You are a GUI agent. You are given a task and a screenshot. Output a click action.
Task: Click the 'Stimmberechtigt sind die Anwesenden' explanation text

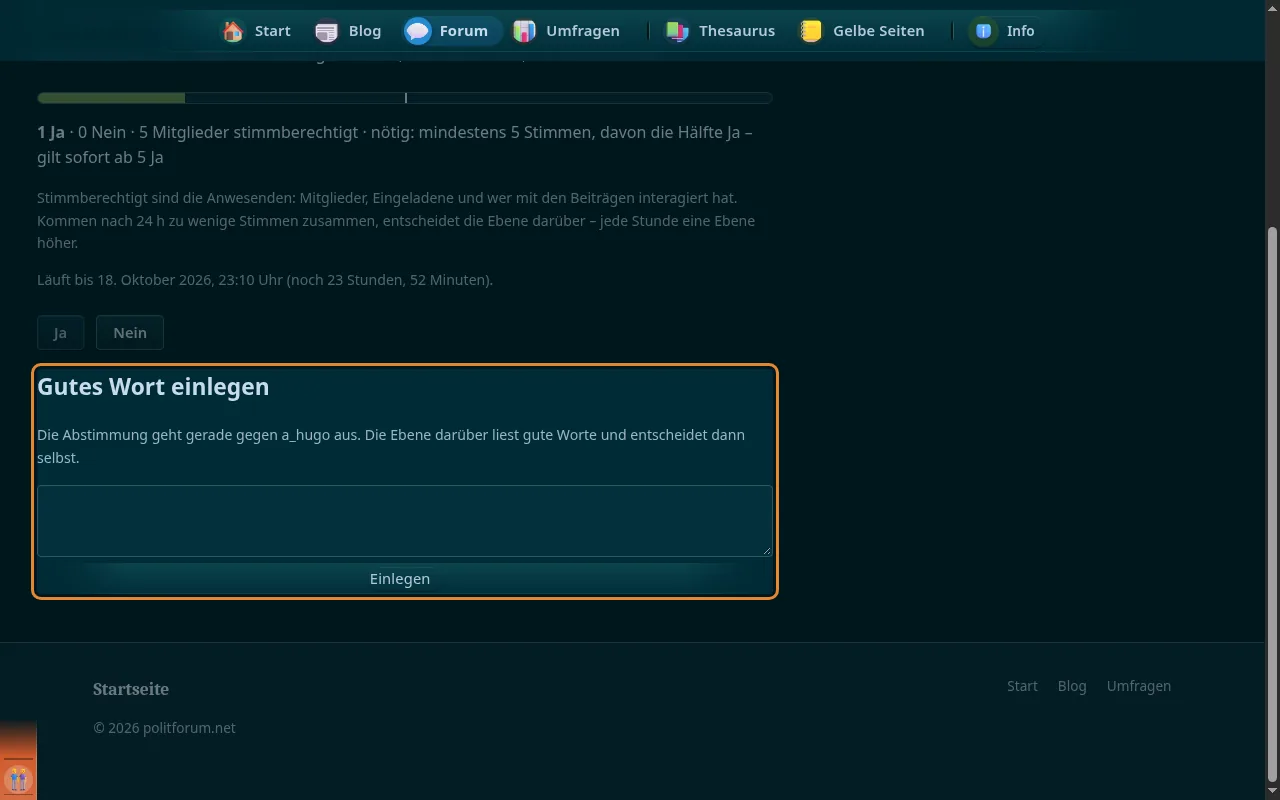pos(396,220)
